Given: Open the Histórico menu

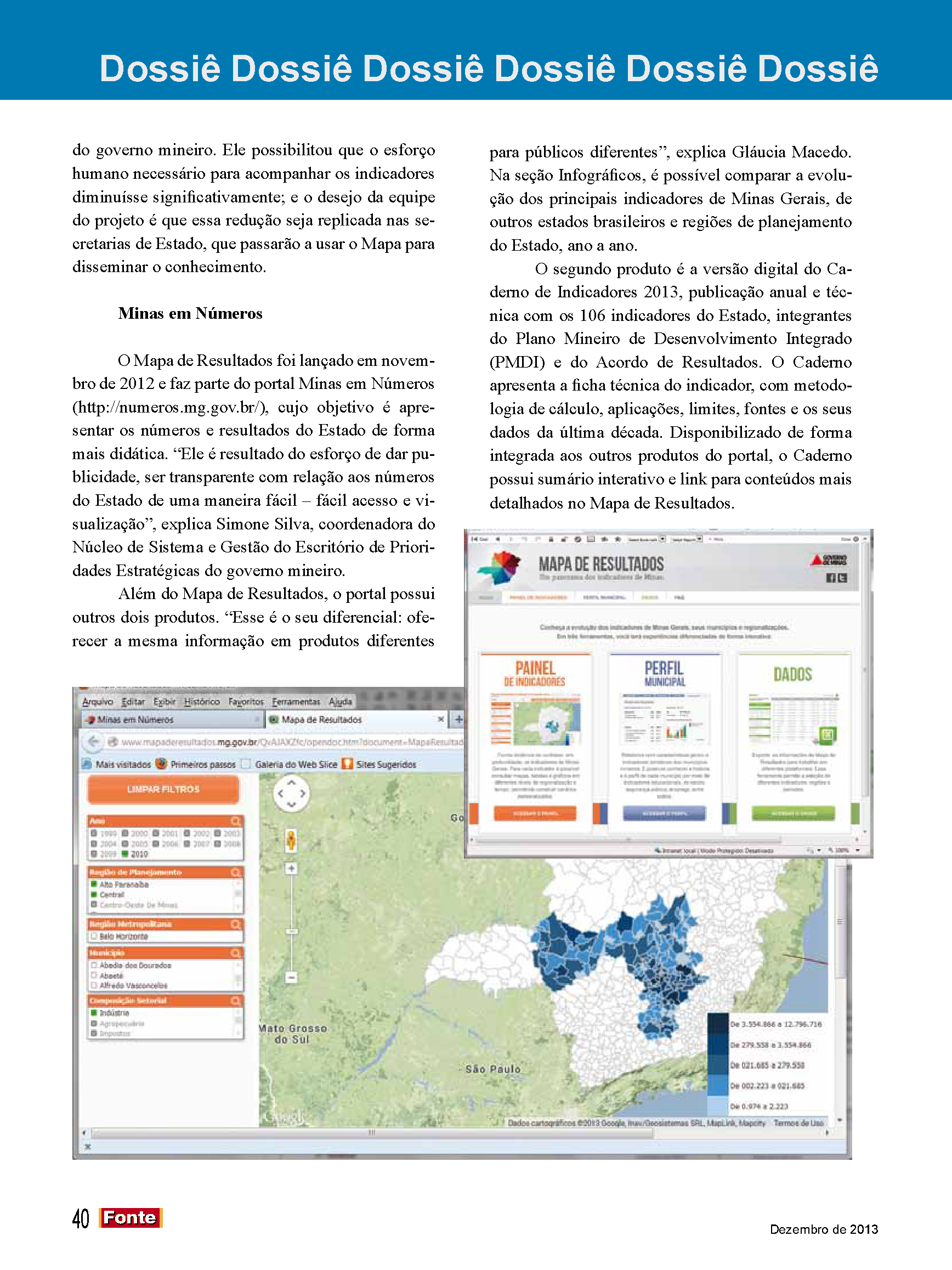Looking at the screenshot, I should (201, 702).
